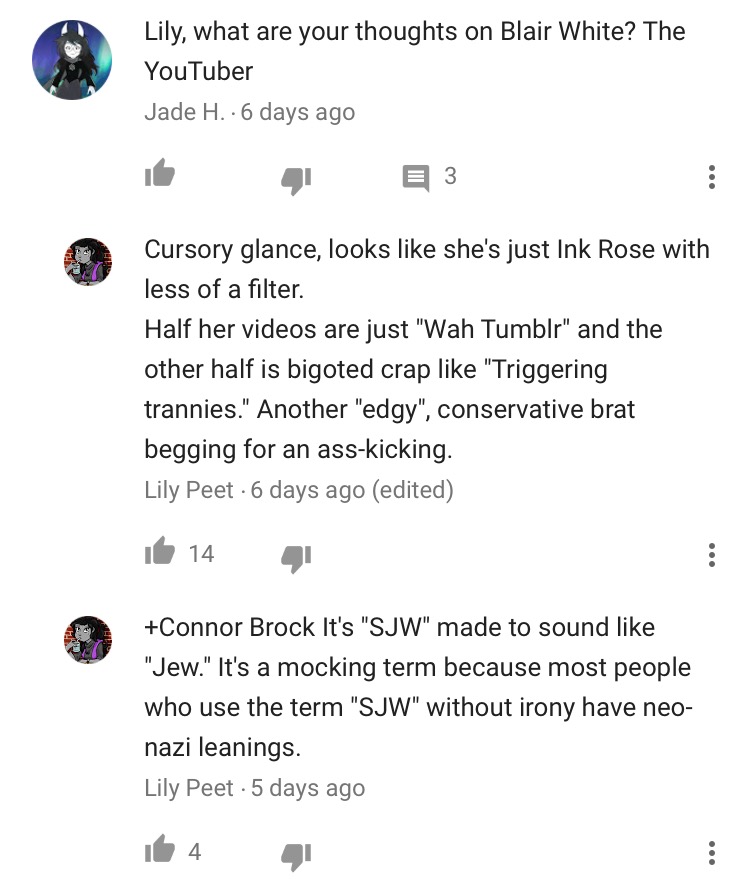The width and height of the screenshot is (750, 896).
Task: Dislike Lily Peet's '+Connor Brock' reply
Action: 296,857
